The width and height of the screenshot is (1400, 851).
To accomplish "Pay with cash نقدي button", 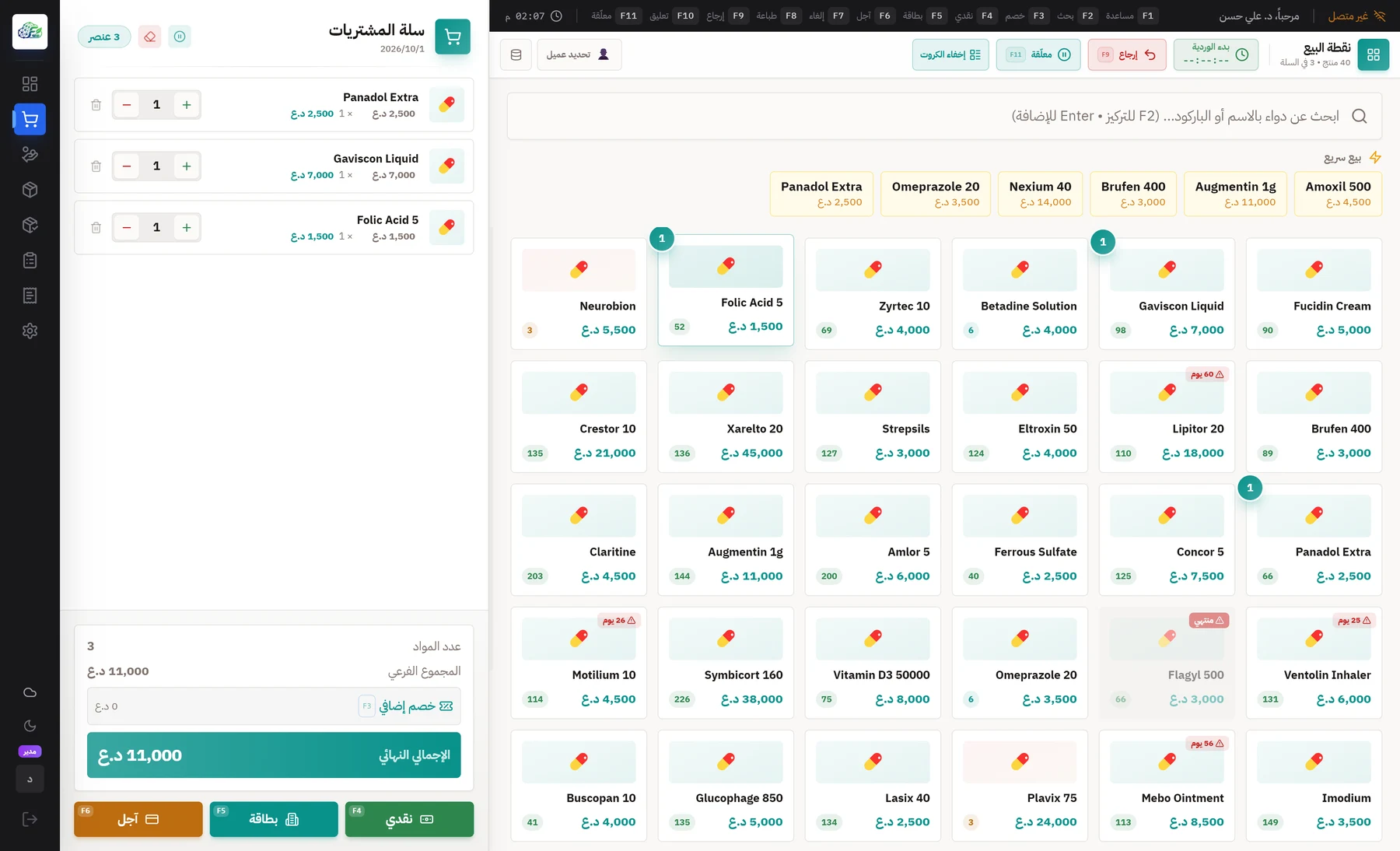I will [409, 819].
